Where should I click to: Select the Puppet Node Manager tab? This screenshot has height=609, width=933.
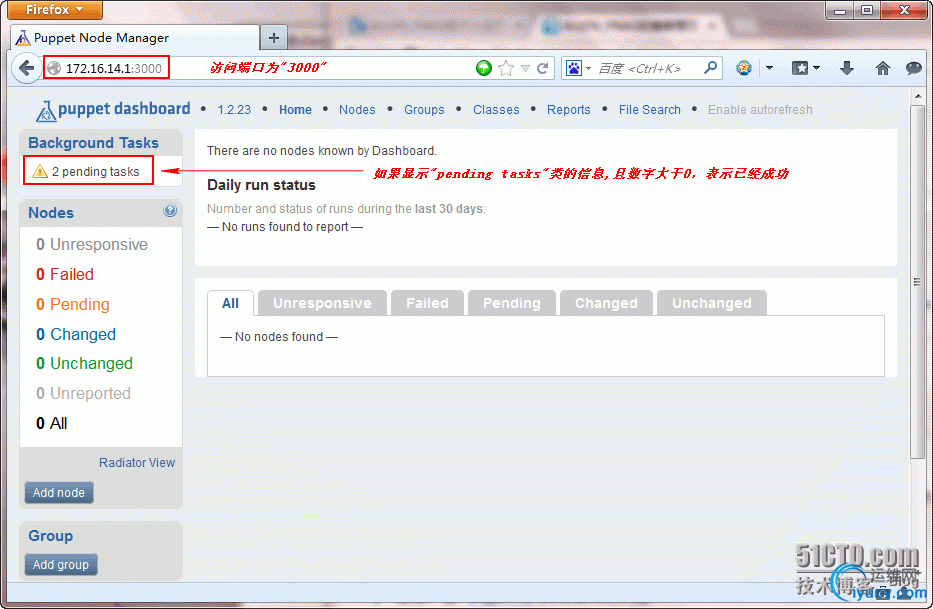pyautogui.click(x=135, y=38)
